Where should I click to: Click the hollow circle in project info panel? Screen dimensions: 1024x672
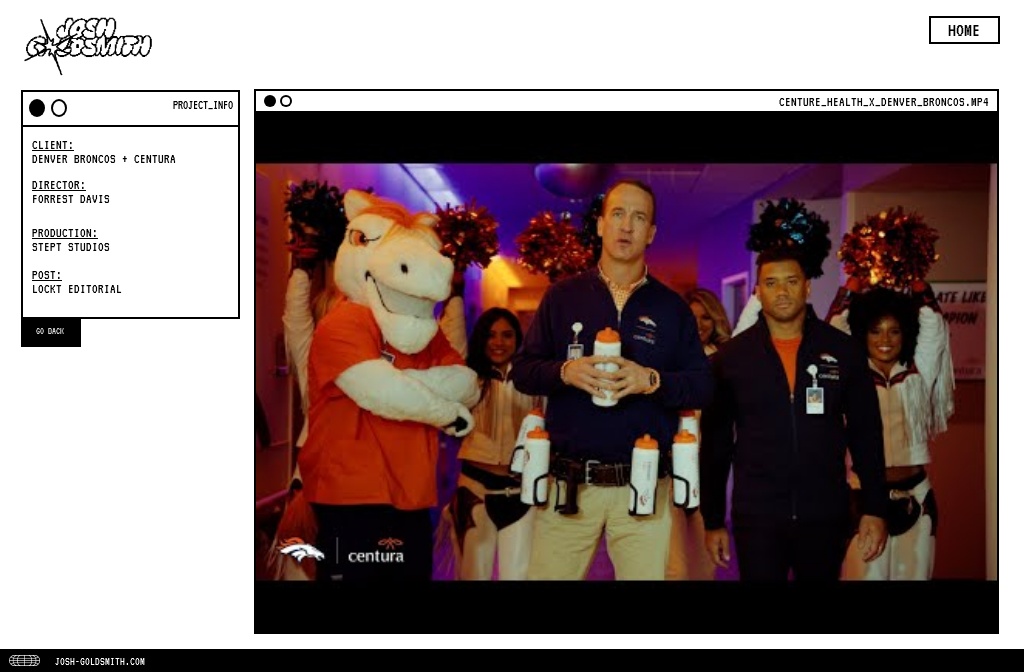pyautogui.click(x=59, y=108)
